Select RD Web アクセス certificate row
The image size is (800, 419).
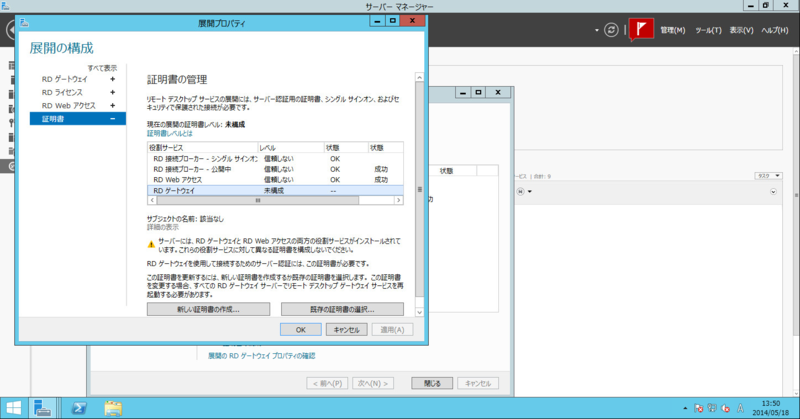[x=275, y=180]
